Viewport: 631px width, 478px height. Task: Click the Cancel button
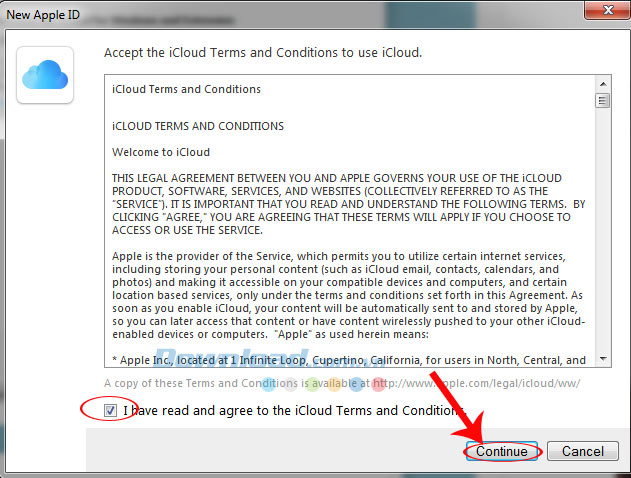pyautogui.click(x=583, y=451)
